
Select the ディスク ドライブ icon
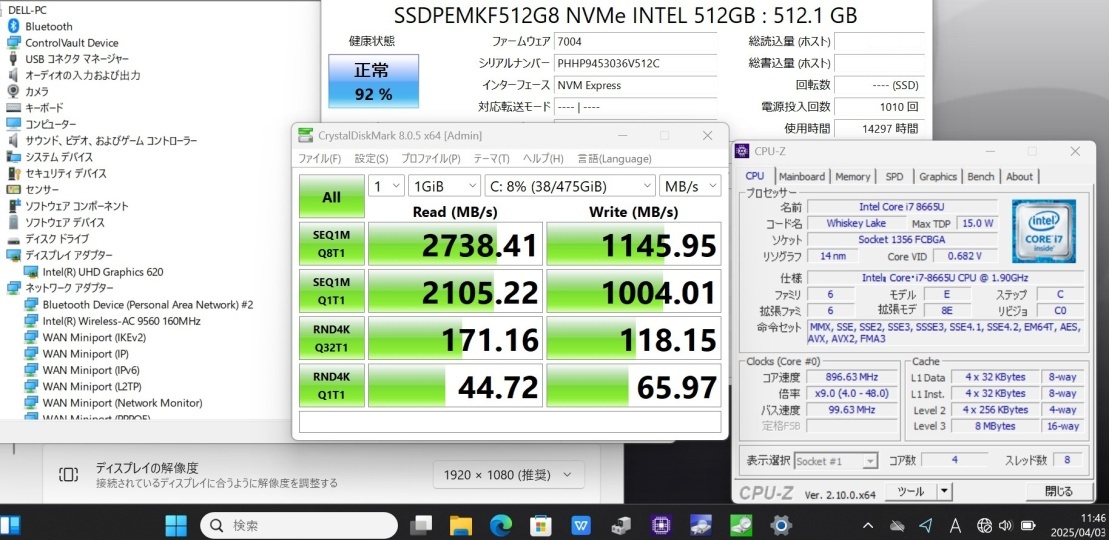(13, 239)
